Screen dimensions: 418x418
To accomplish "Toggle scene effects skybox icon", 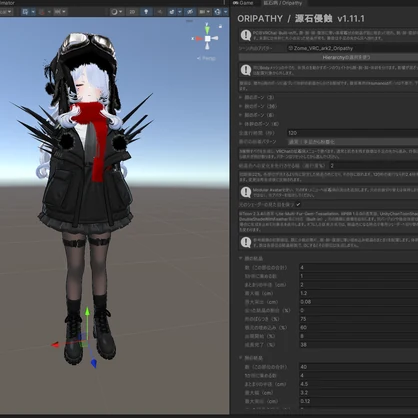I will pyautogui.click(x=172, y=12).
